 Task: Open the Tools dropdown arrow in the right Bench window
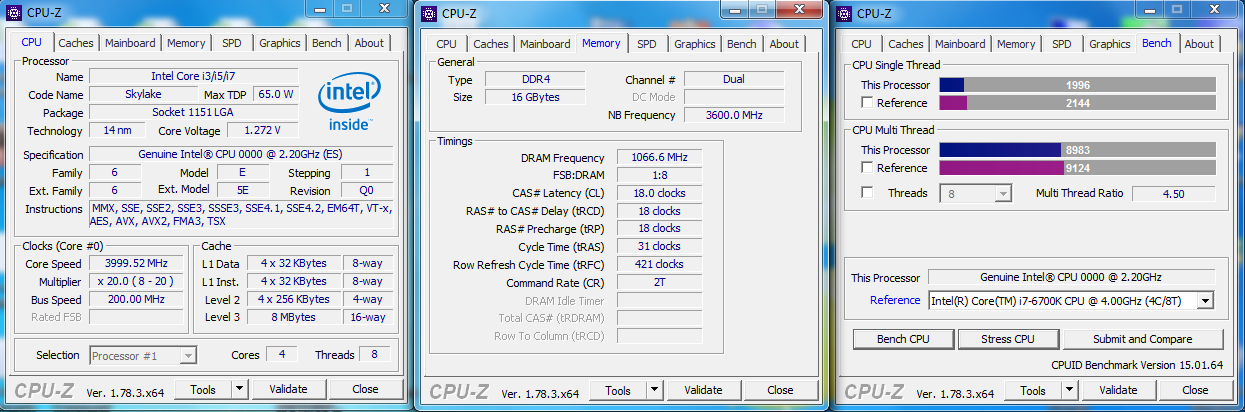pos(1070,390)
